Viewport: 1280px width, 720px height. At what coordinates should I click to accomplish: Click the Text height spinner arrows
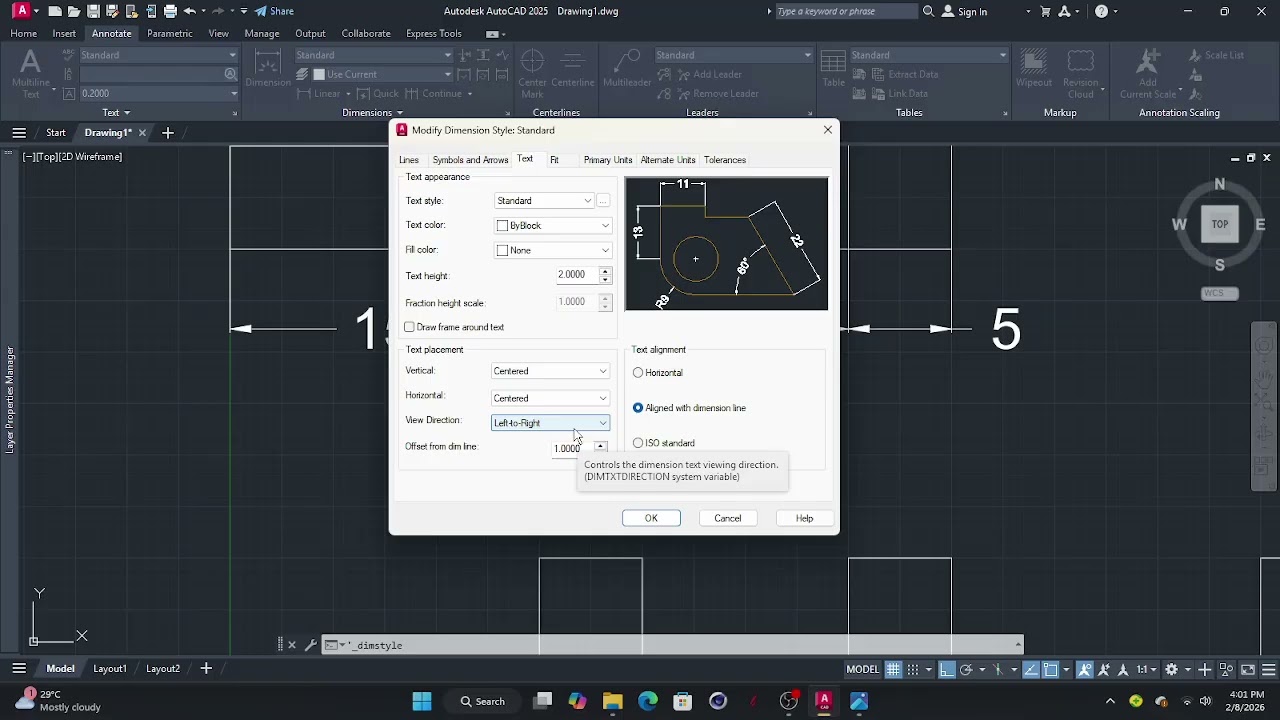click(605, 275)
